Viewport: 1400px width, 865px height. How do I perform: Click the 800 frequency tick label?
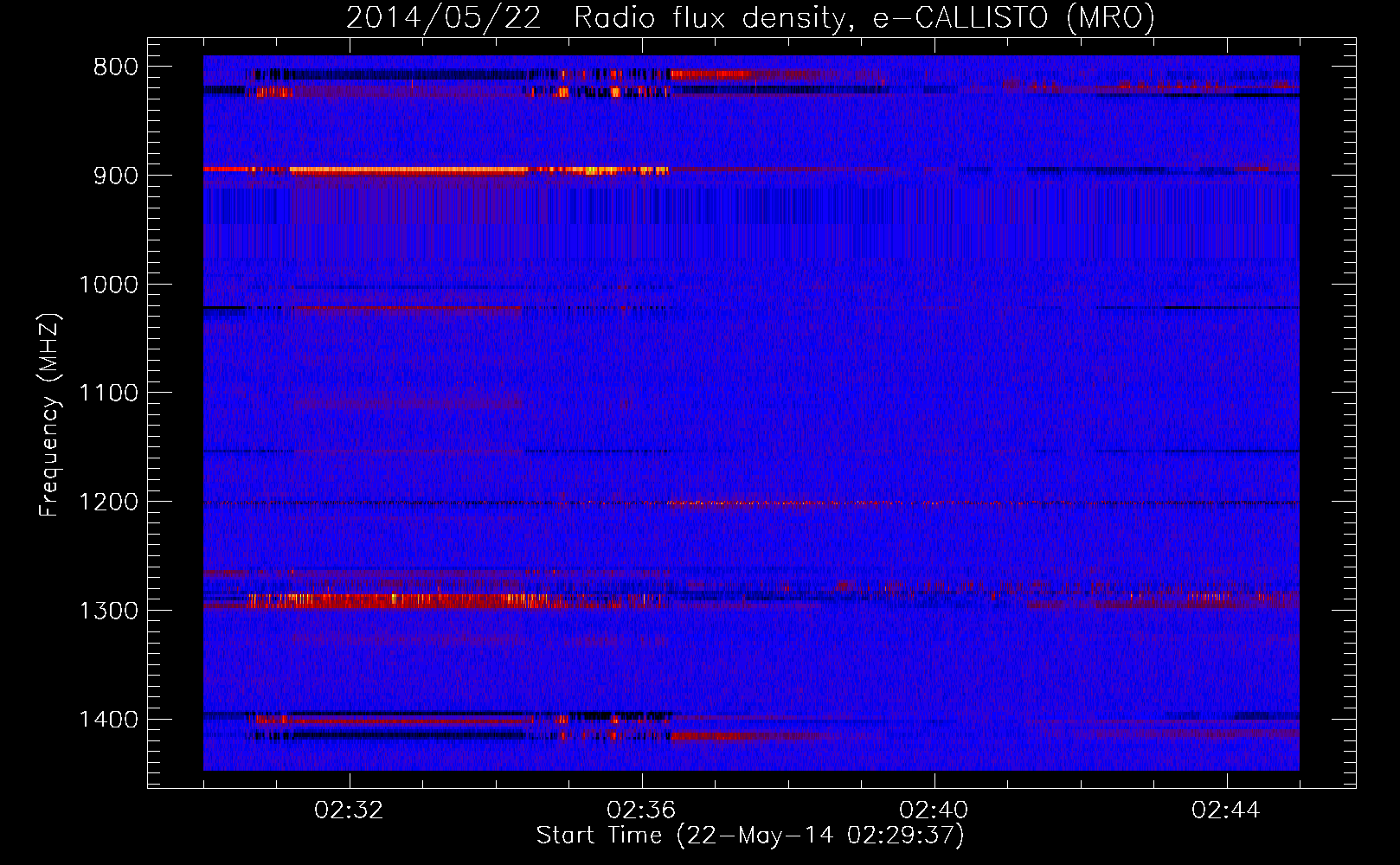pos(116,67)
